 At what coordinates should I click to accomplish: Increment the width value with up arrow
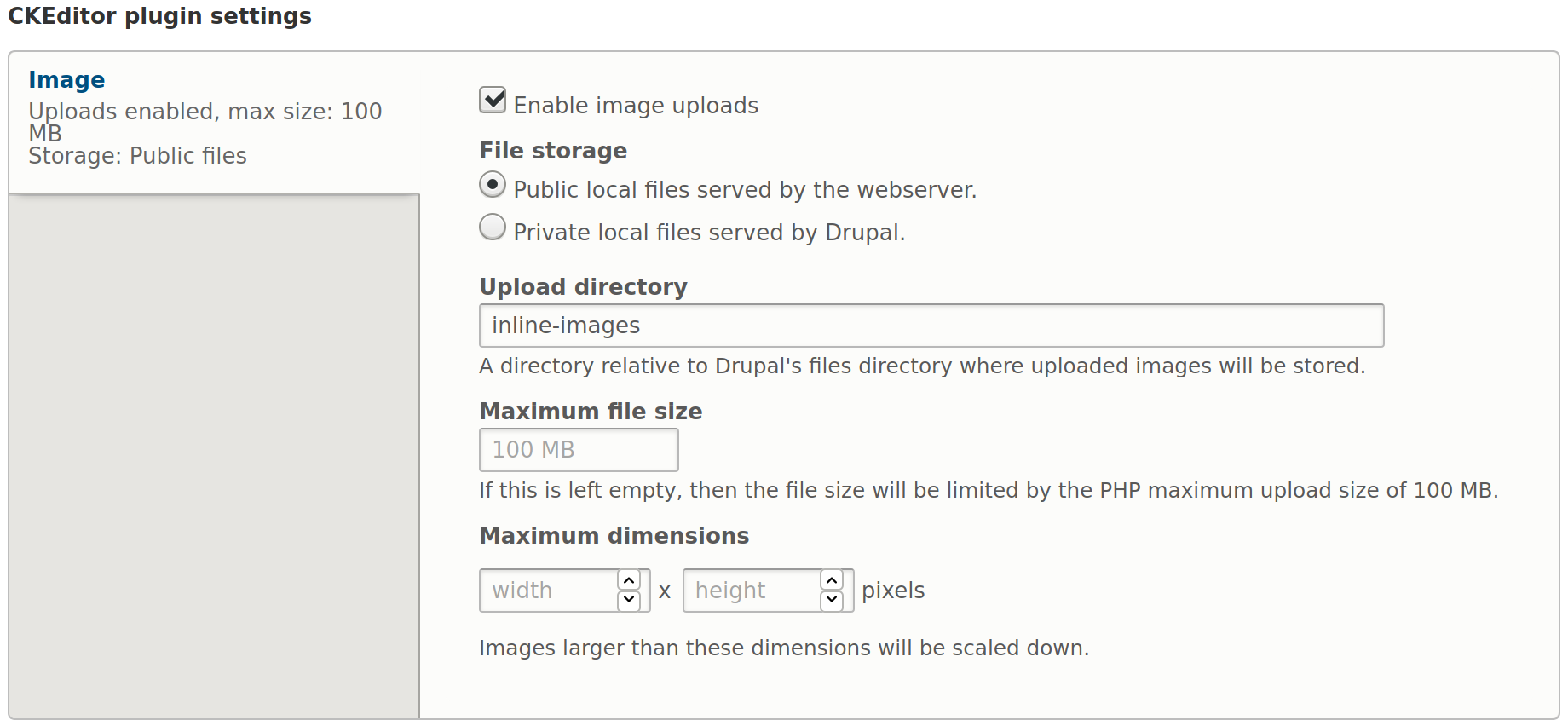point(629,580)
